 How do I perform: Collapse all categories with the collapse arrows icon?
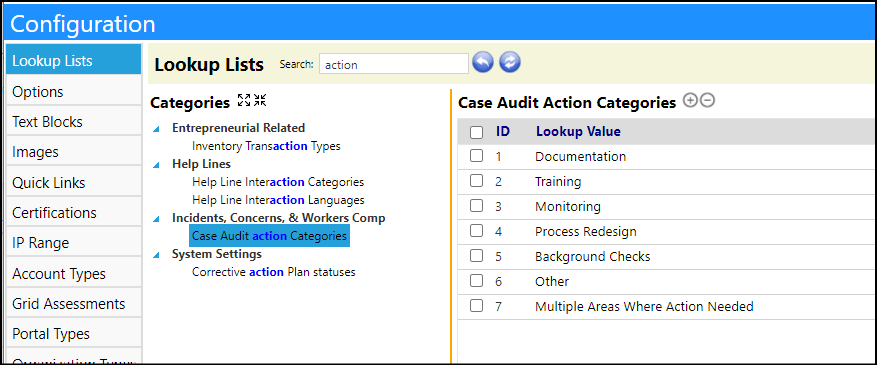260,101
